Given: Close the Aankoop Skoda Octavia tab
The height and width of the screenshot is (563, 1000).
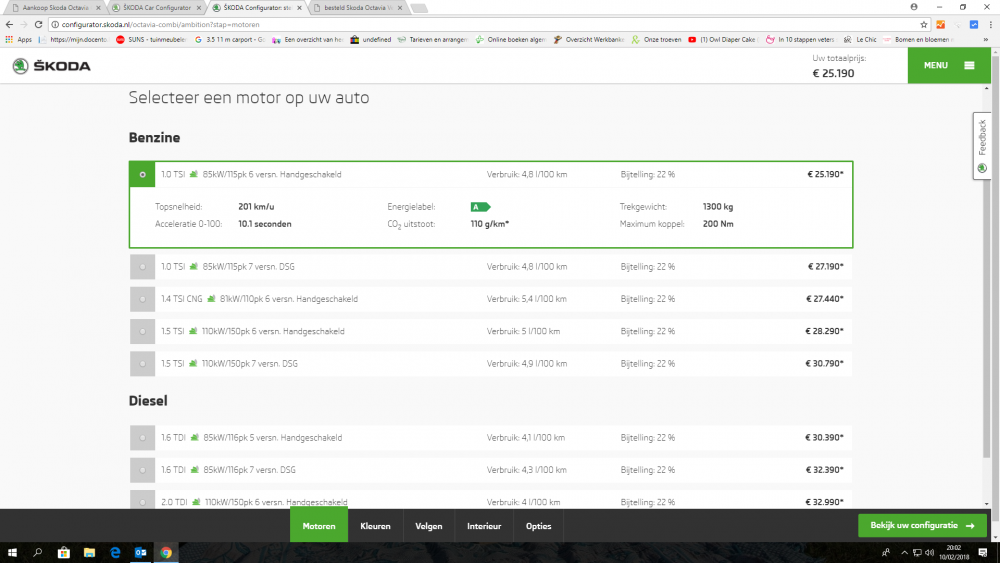Looking at the screenshot, I should (98, 8).
